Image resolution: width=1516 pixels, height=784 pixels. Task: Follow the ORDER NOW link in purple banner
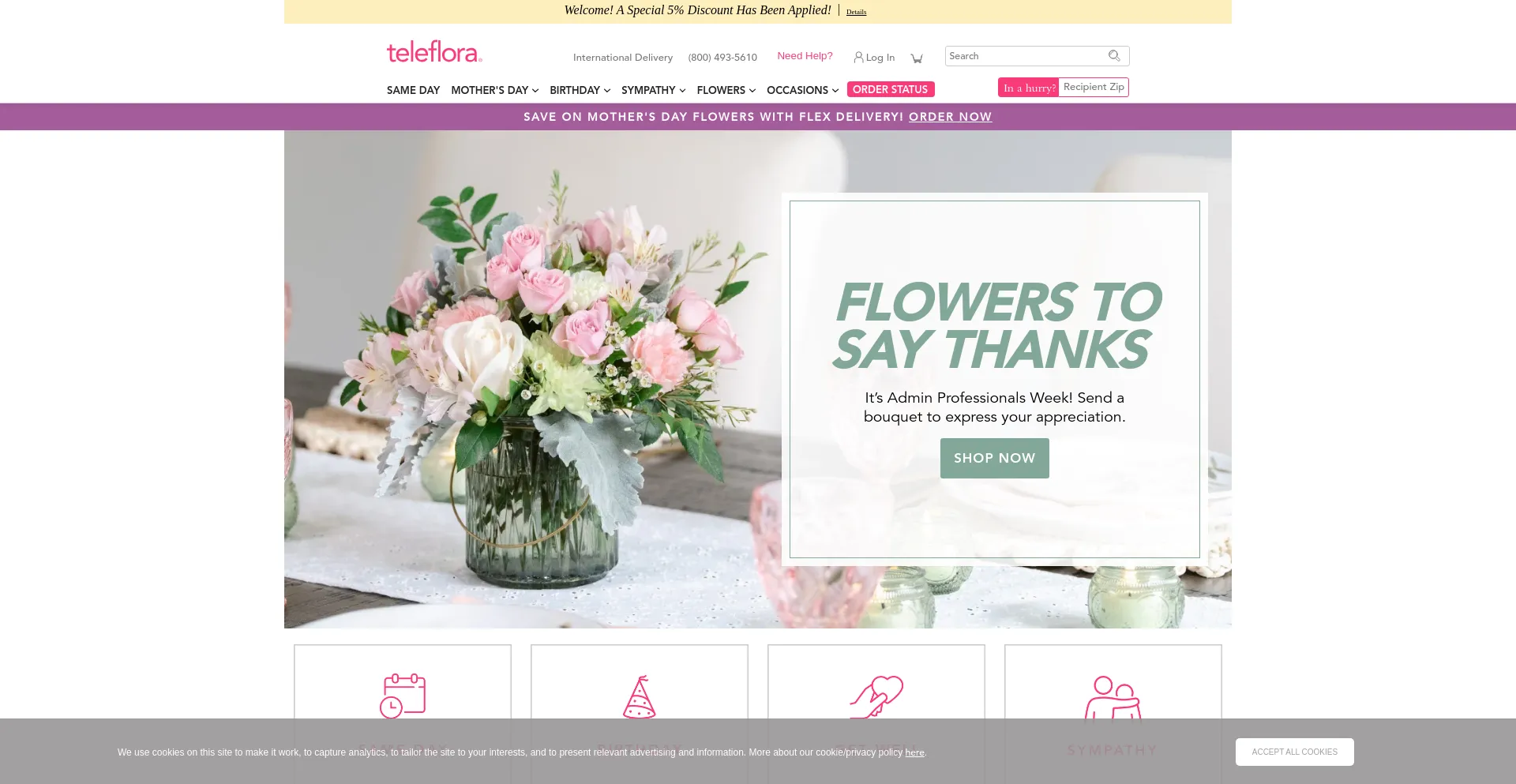950,117
